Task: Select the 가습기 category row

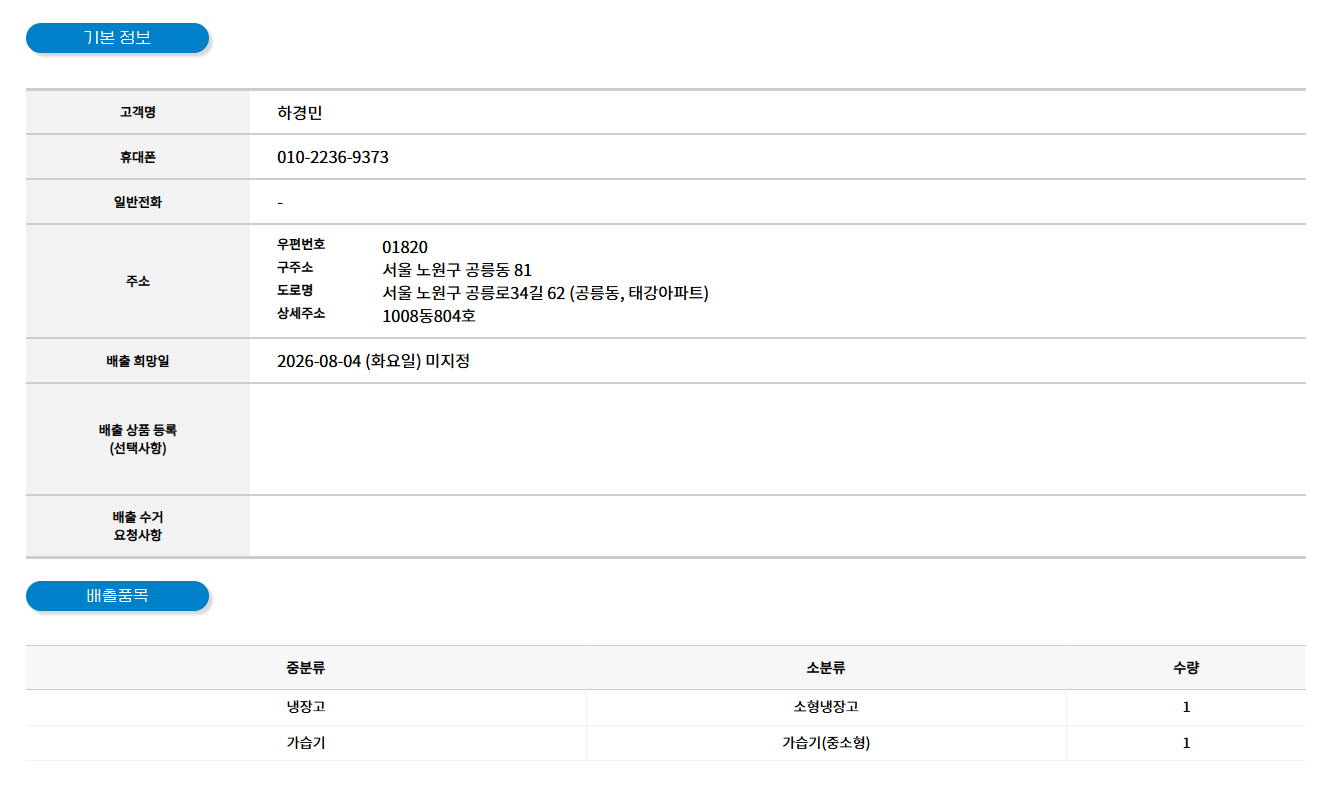Action: click(x=666, y=743)
